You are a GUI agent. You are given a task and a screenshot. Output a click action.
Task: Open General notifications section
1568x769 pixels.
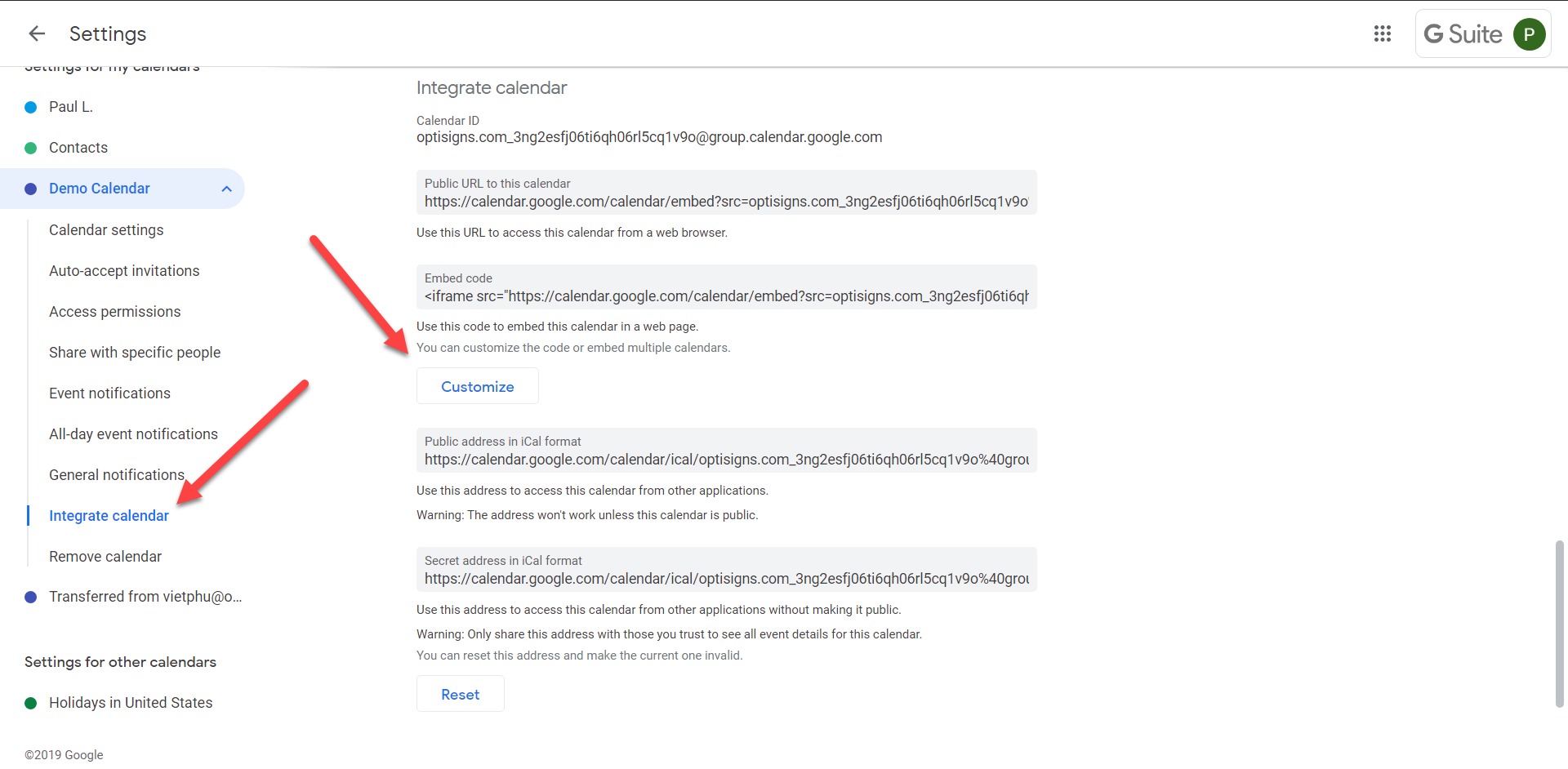coord(117,475)
